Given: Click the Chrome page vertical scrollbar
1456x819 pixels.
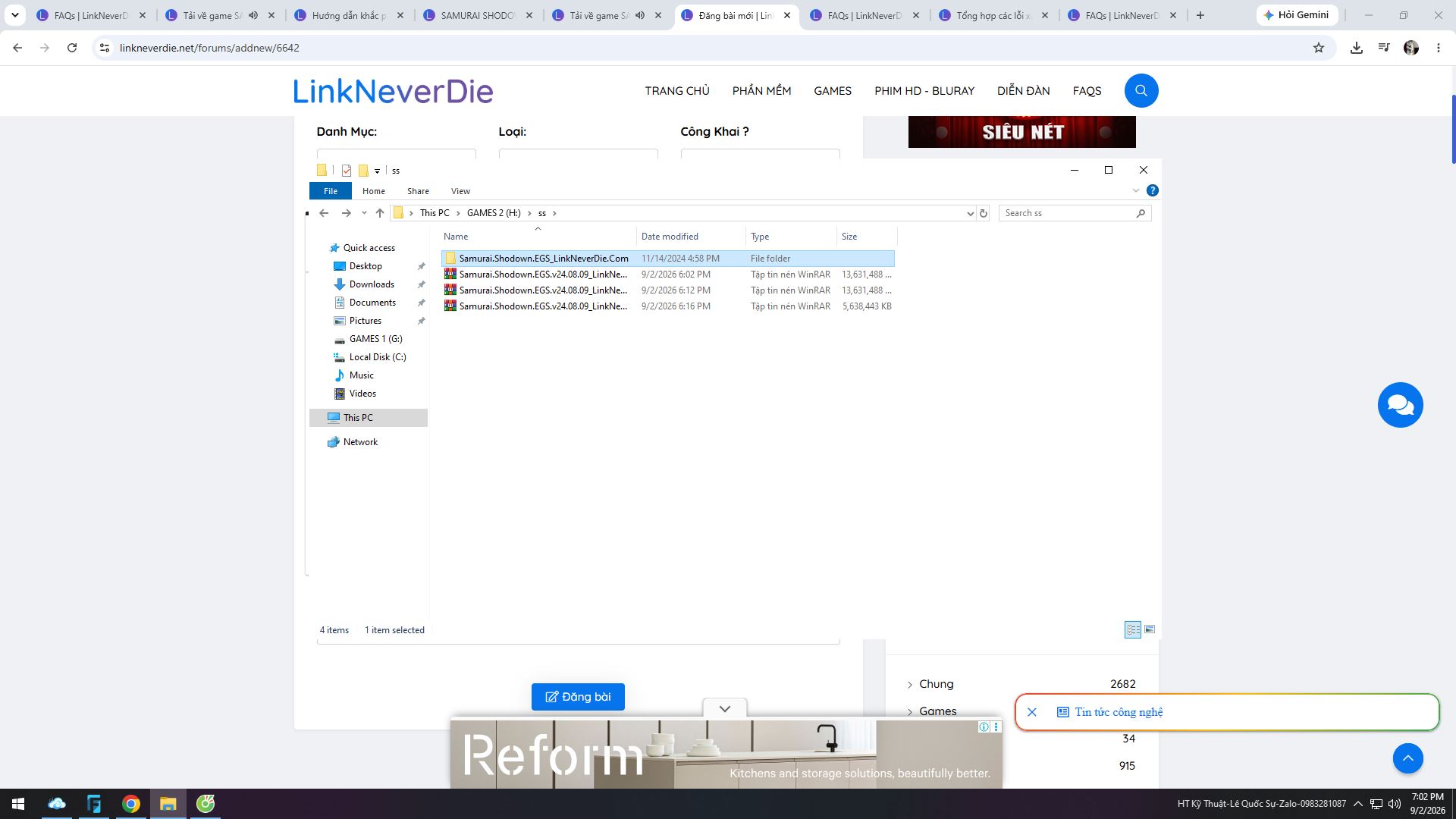Looking at the screenshot, I should tap(1453, 129).
